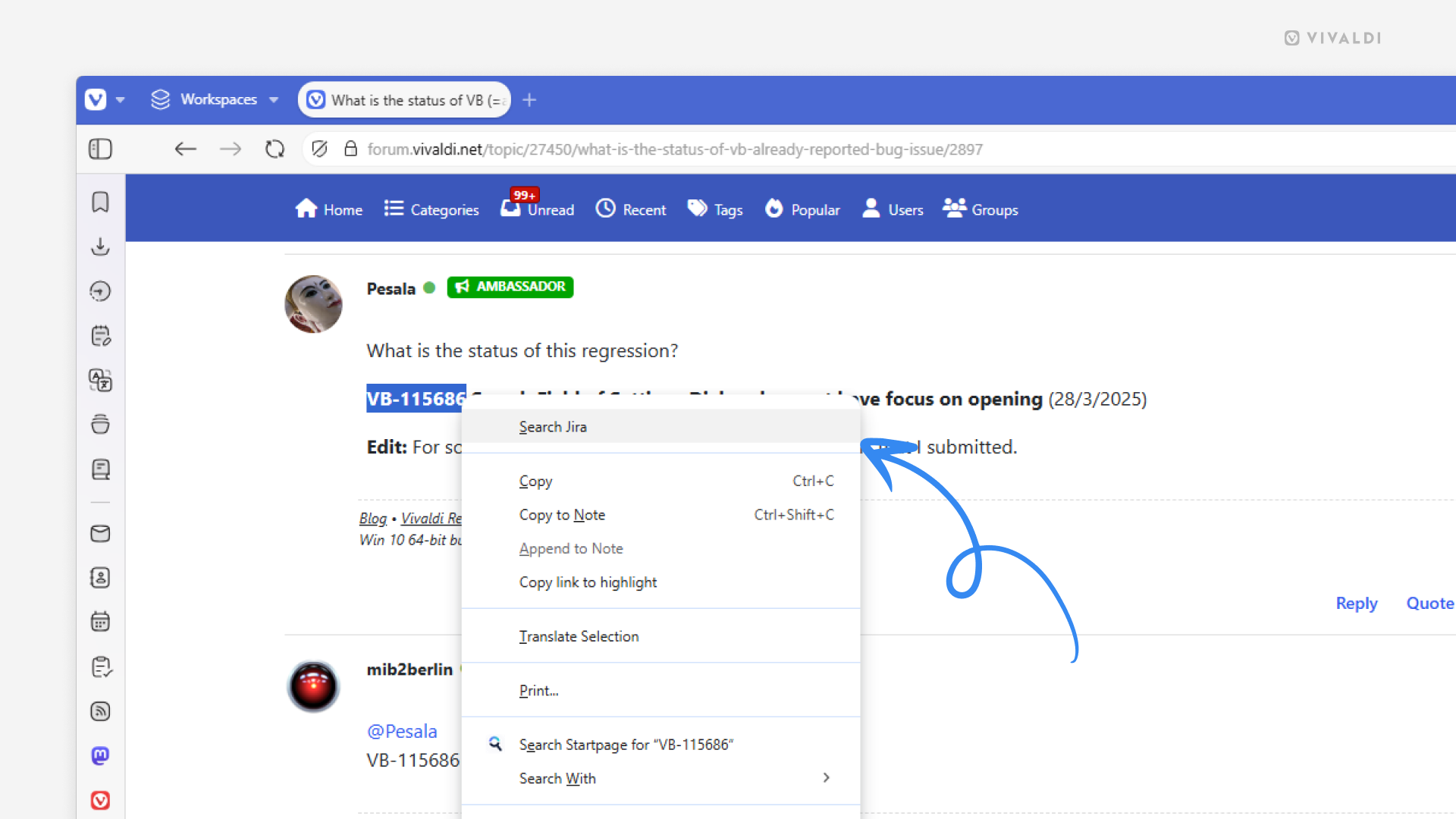This screenshot has height=819, width=1456.
Task: Toggle the side panel visibility
Action: coord(100,149)
